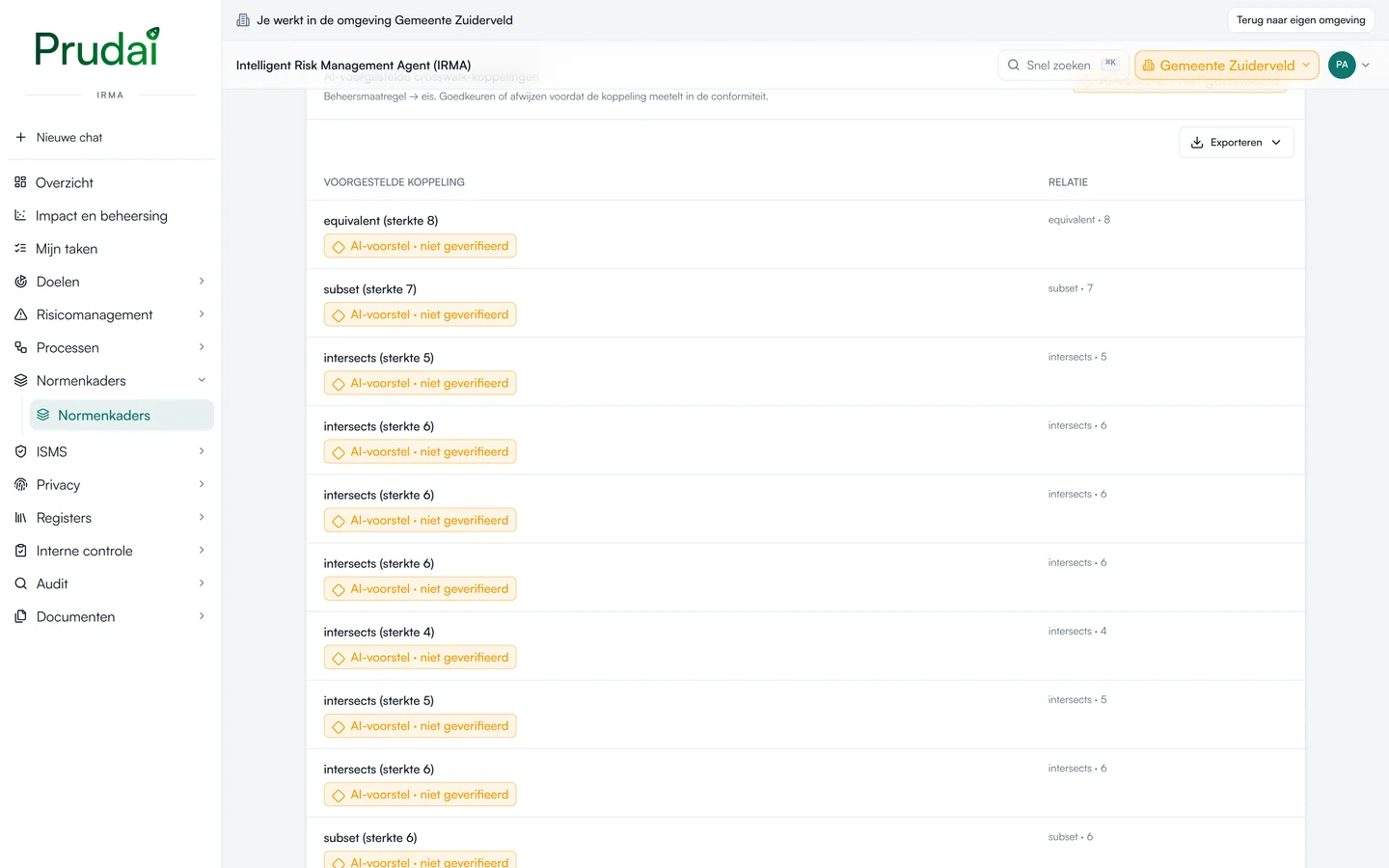
Task: Click the RELATIE column header
Action: pos(1068,182)
